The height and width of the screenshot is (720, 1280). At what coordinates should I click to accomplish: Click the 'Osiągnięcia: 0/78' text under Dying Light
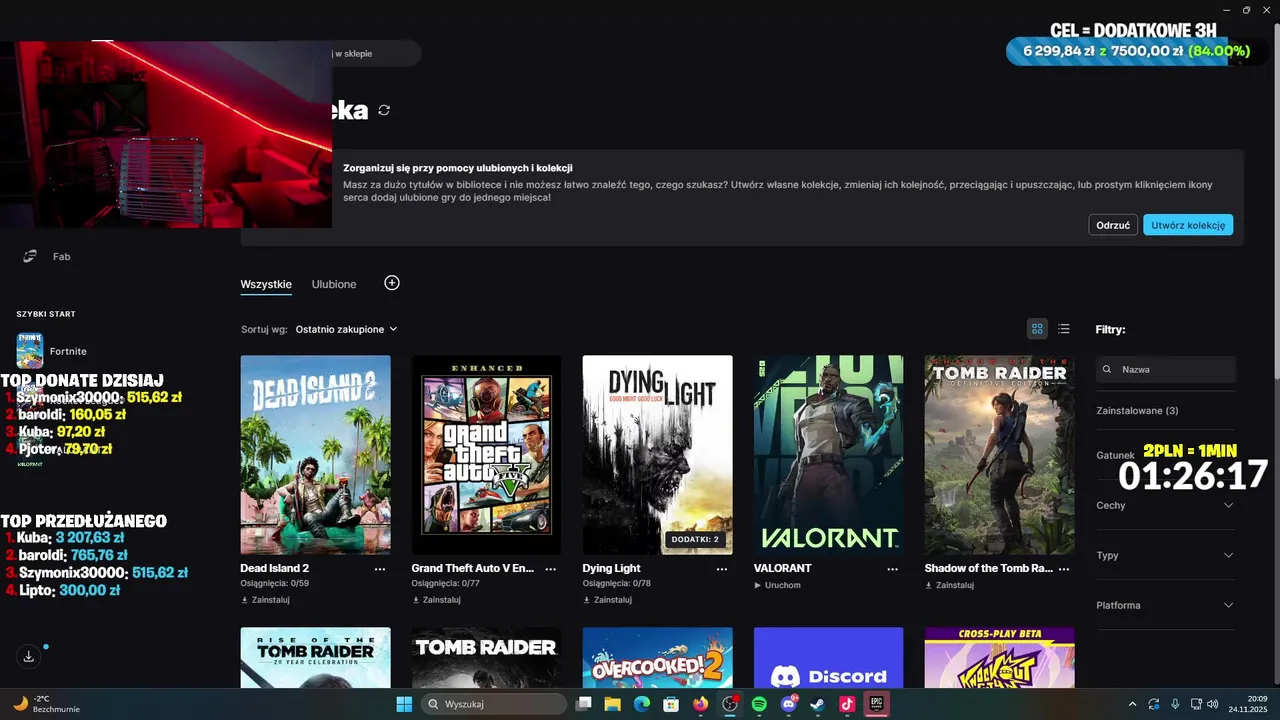coord(617,583)
